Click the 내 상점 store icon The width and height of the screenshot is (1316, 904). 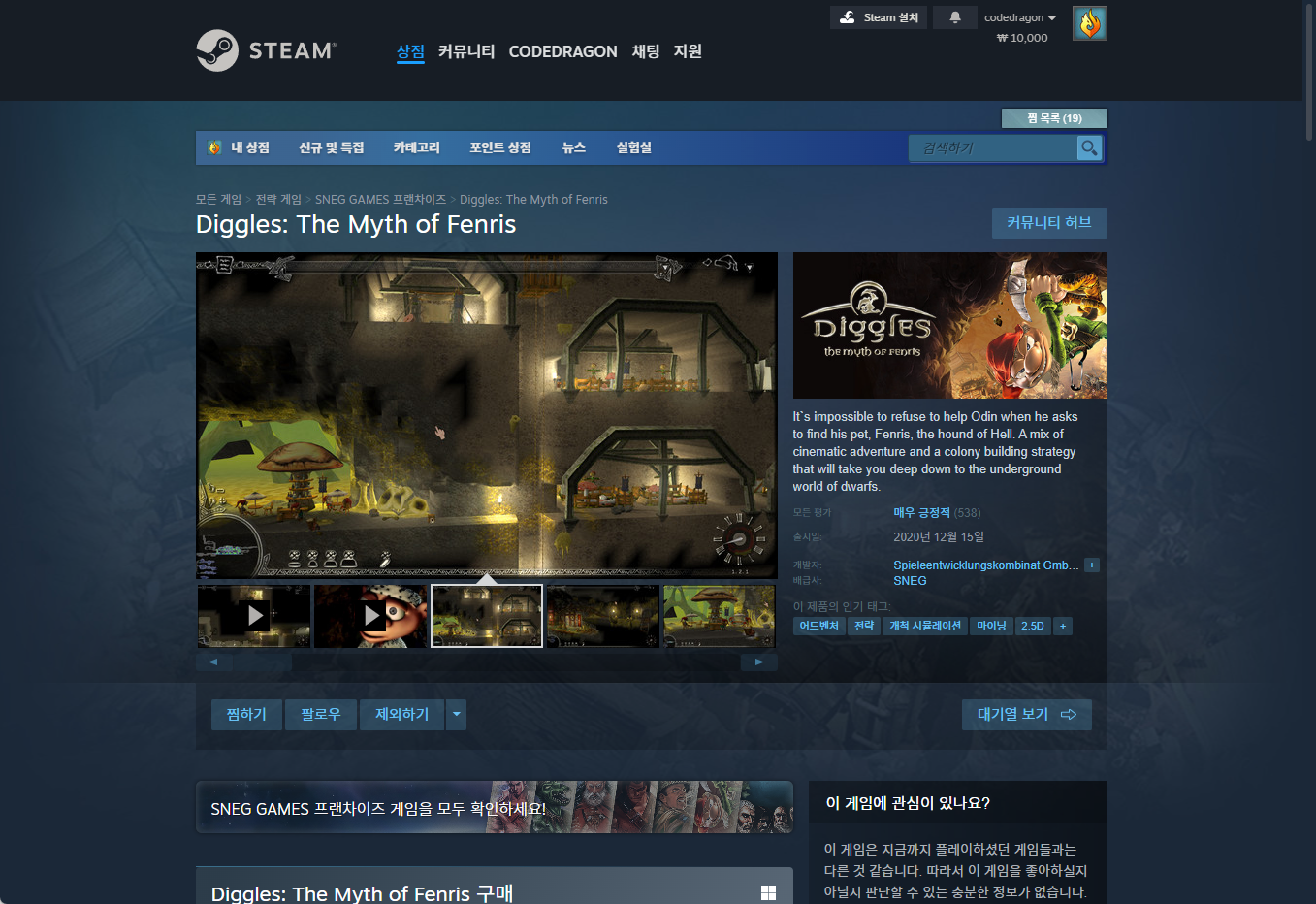[214, 147]
